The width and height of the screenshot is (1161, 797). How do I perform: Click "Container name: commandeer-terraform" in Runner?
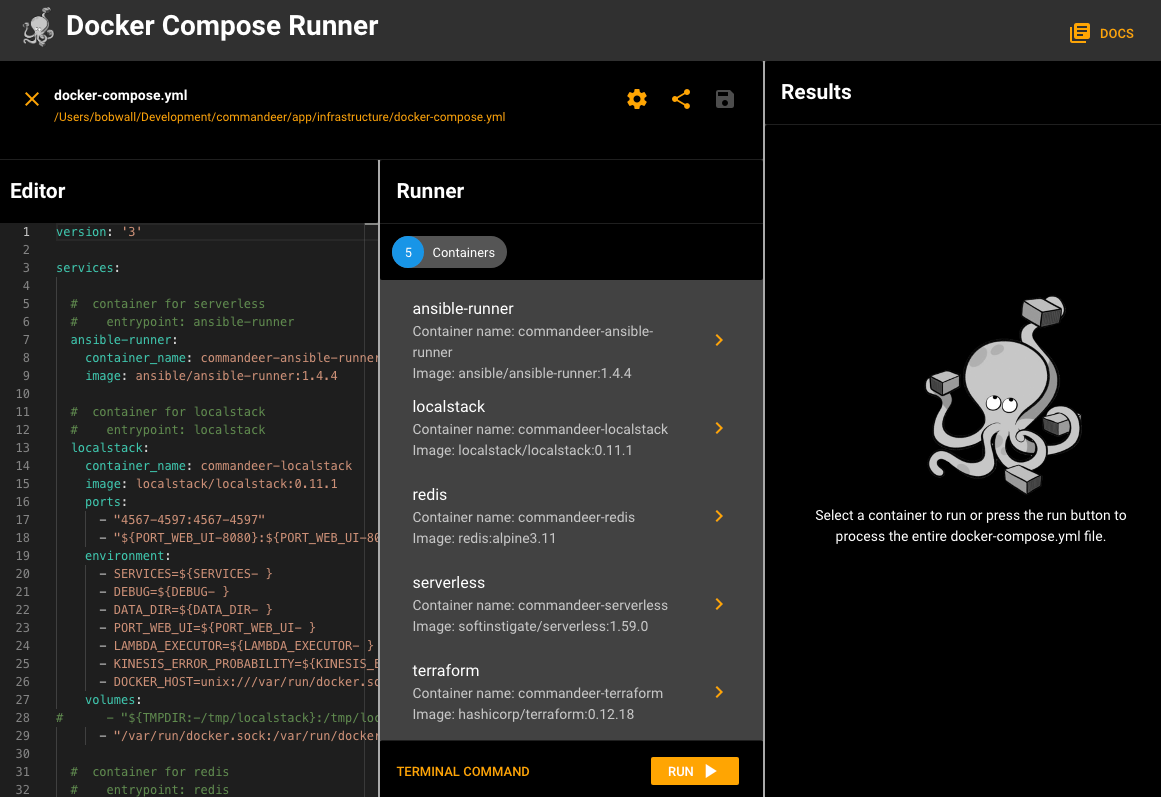pos(538,694)
